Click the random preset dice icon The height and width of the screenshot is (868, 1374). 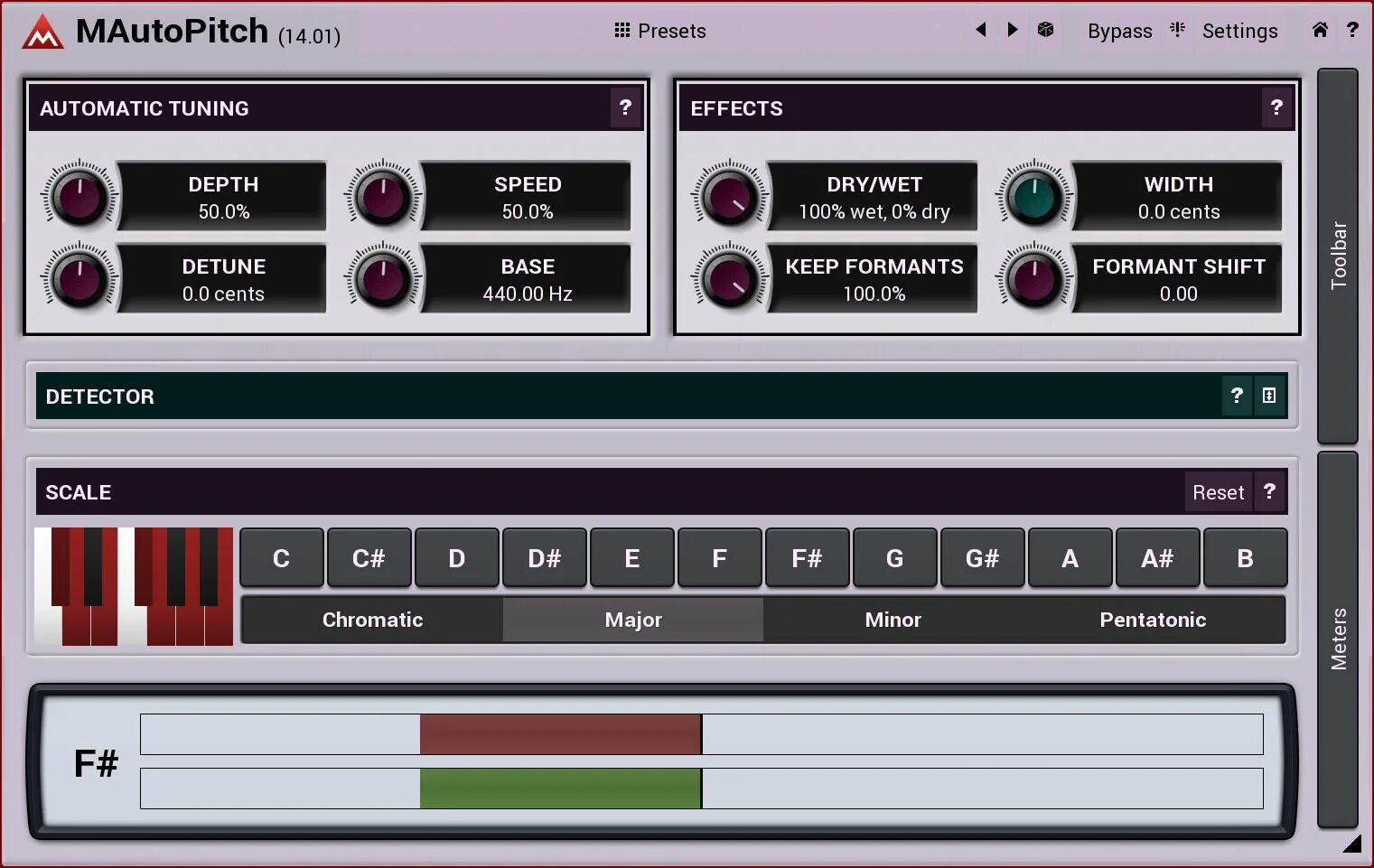click(1045, 30)
